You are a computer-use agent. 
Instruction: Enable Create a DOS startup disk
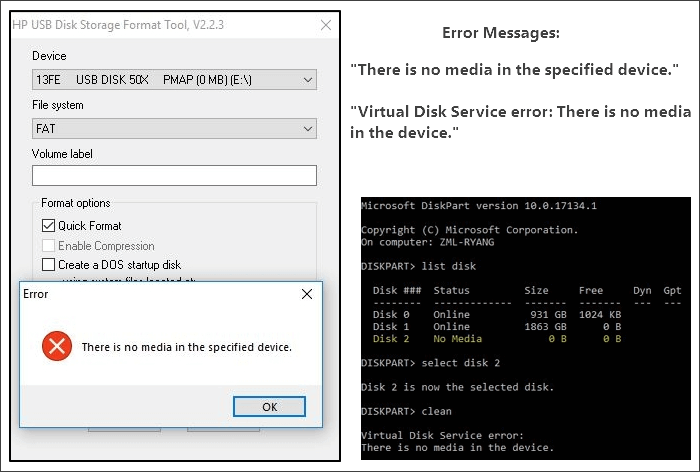pyautogui.click(x=49, y=265)
